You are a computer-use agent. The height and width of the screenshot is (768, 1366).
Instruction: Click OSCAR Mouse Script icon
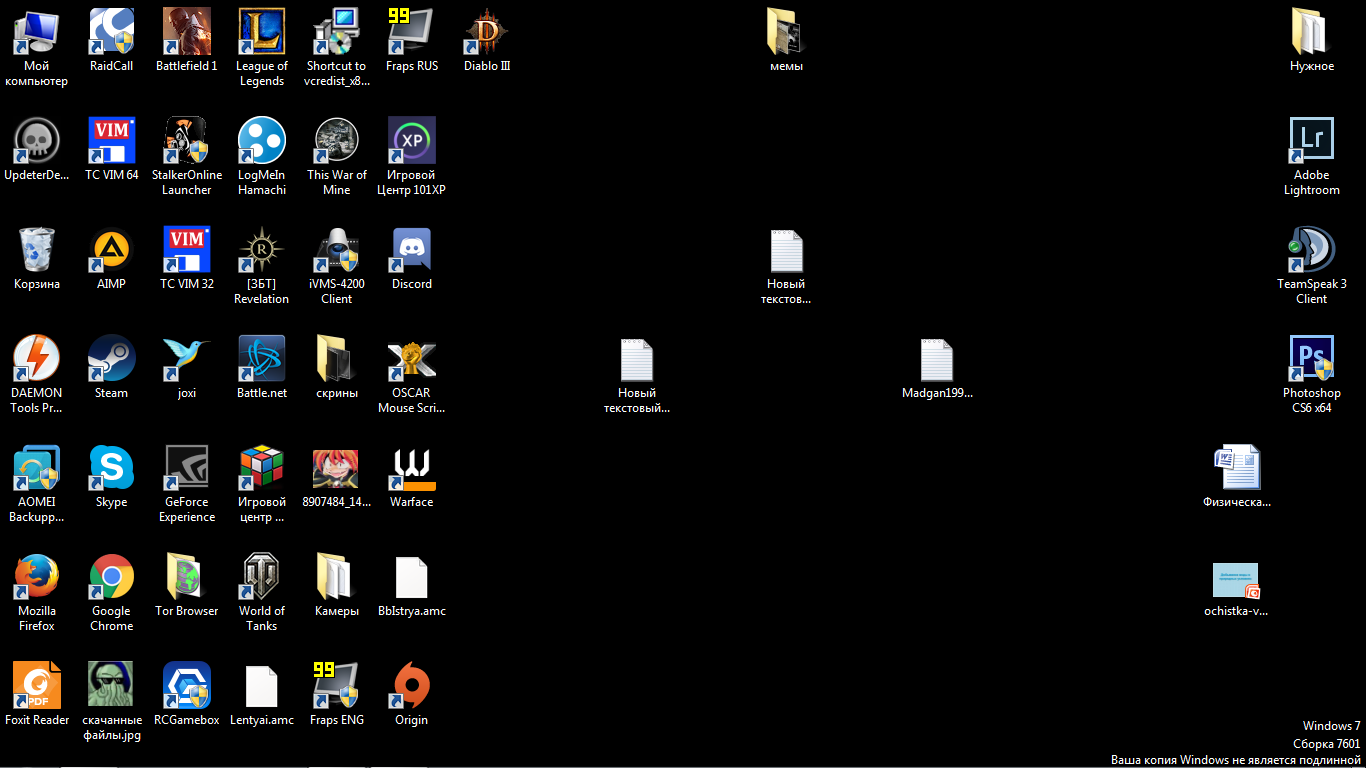(x=412, y=359)
